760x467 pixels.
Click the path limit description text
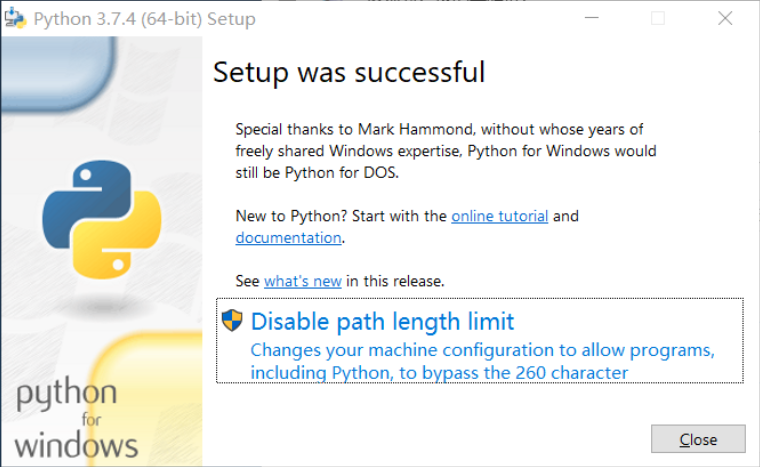480,361
